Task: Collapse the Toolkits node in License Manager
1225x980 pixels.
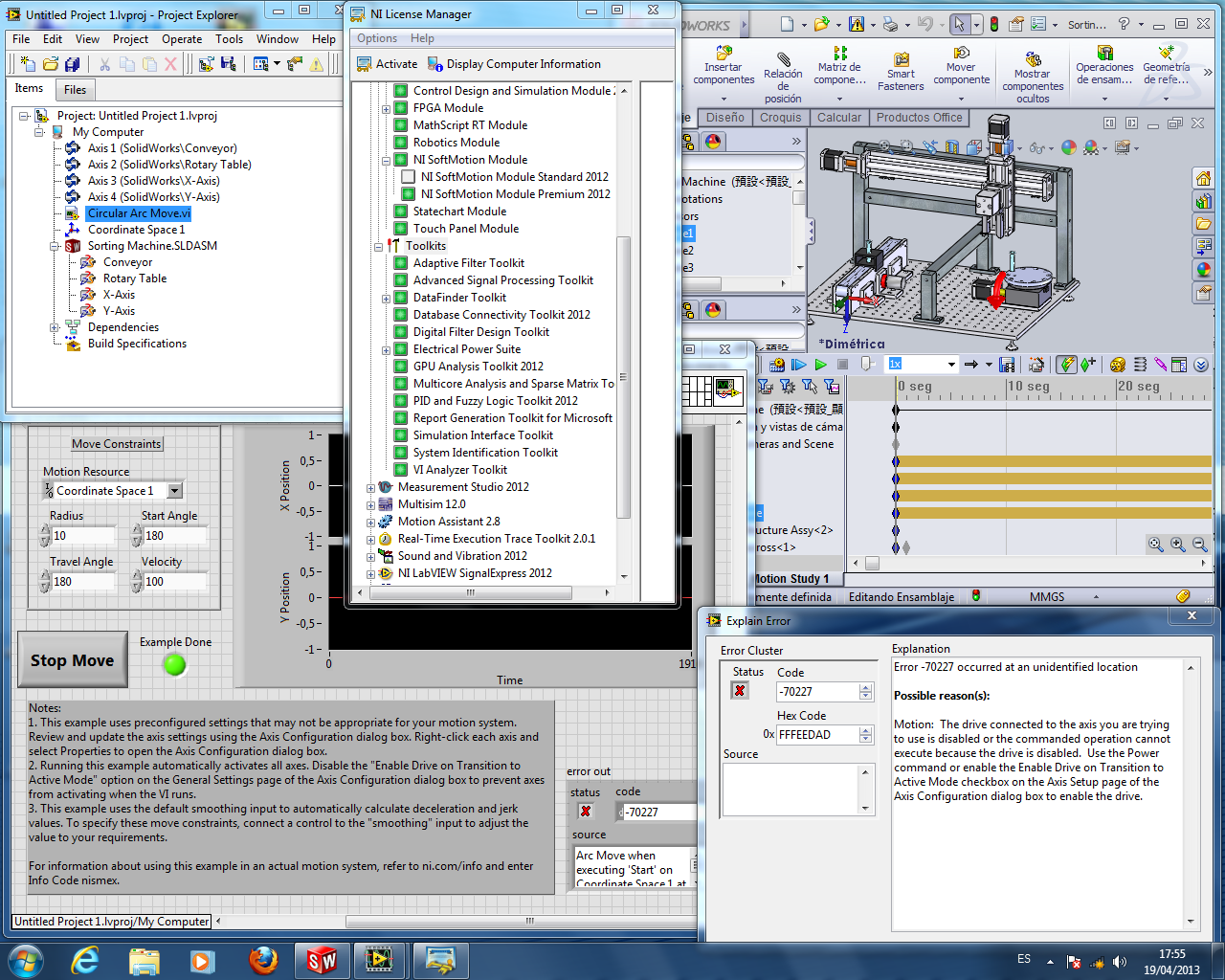Action: point(378,246)
